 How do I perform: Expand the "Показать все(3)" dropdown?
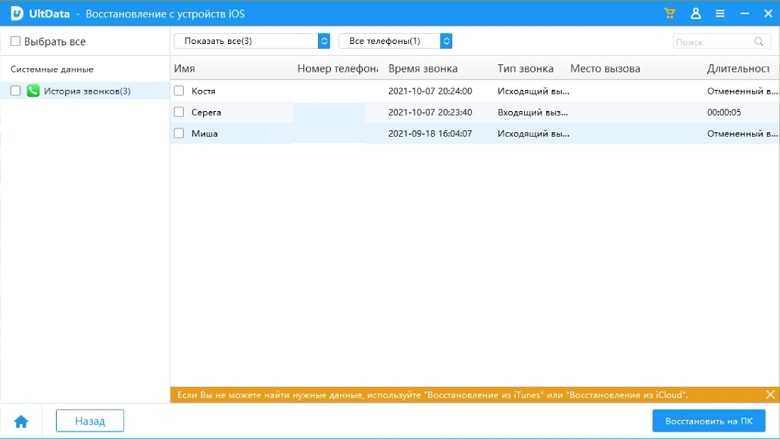click(x=252, y=41)
